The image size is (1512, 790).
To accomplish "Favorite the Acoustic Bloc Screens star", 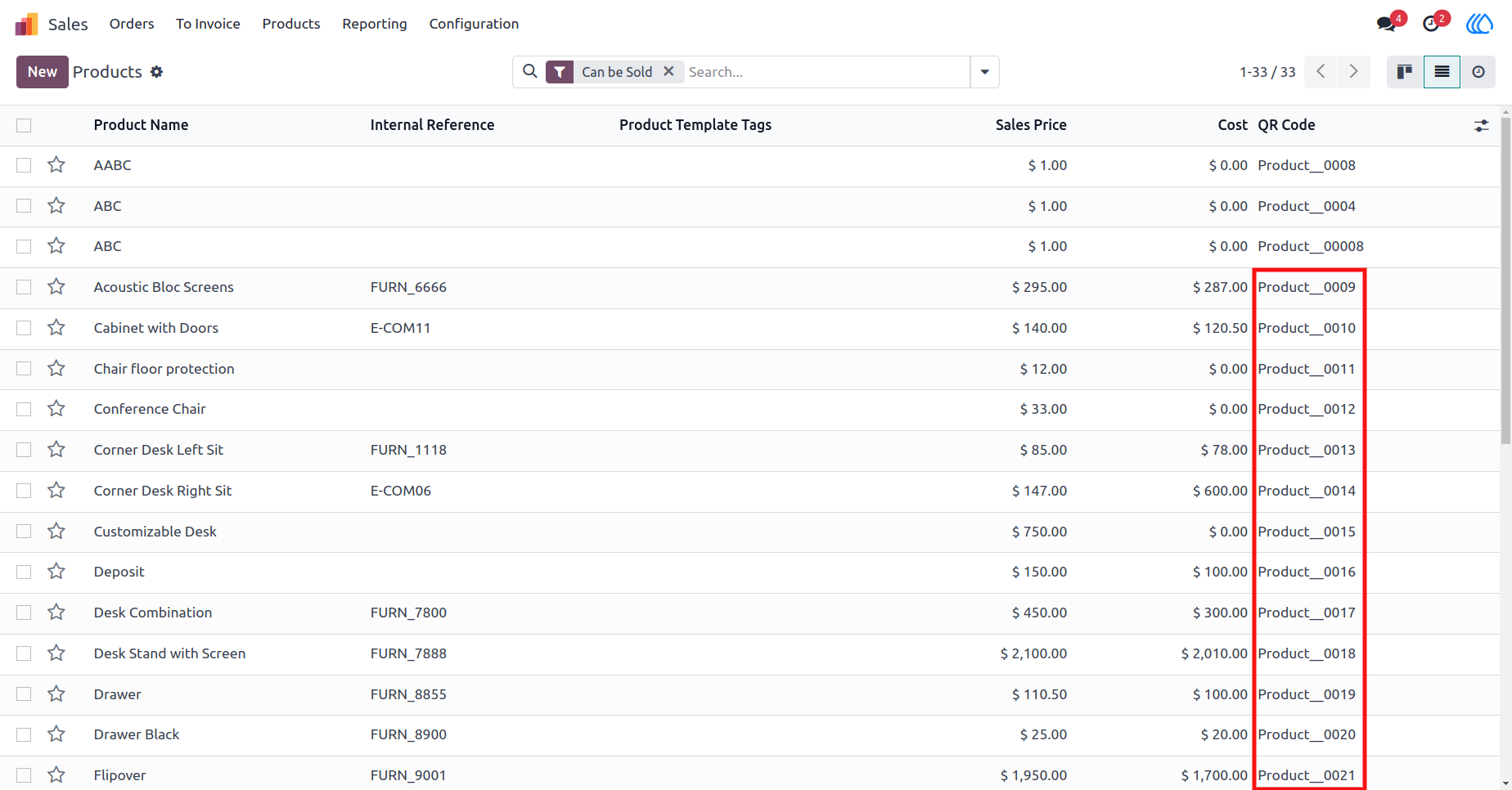I will pos(56,287).
